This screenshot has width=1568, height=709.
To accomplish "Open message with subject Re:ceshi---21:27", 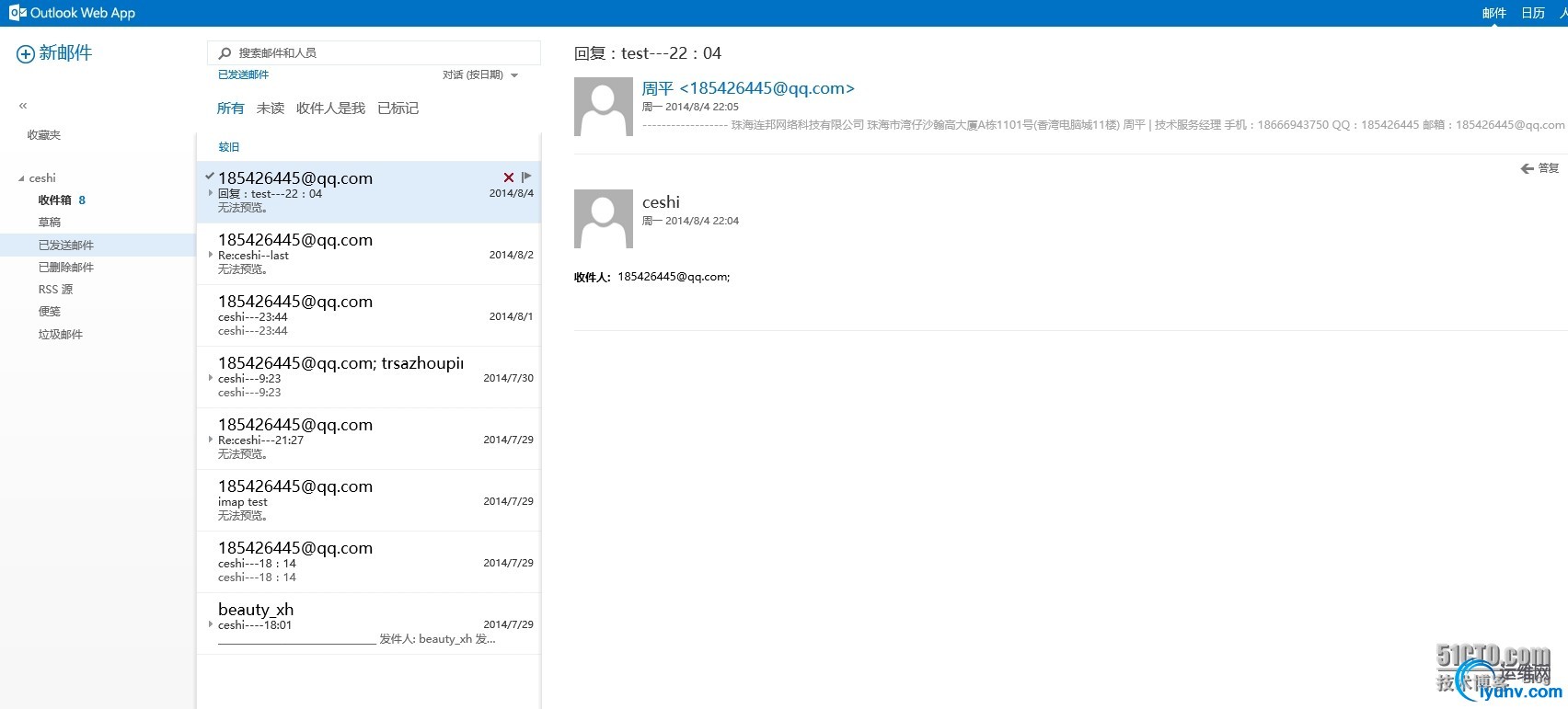I will coord(369,439).
